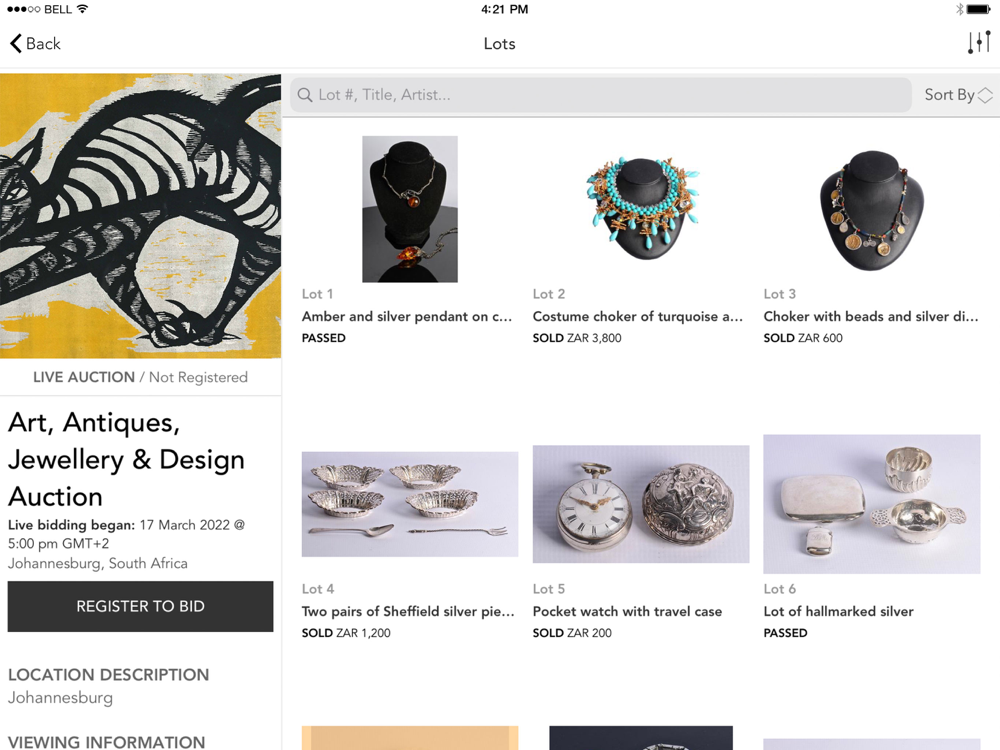Screen dimensions: 1000x750
Task: Open the filter sliders icon
Action: (x=978, y=43)
